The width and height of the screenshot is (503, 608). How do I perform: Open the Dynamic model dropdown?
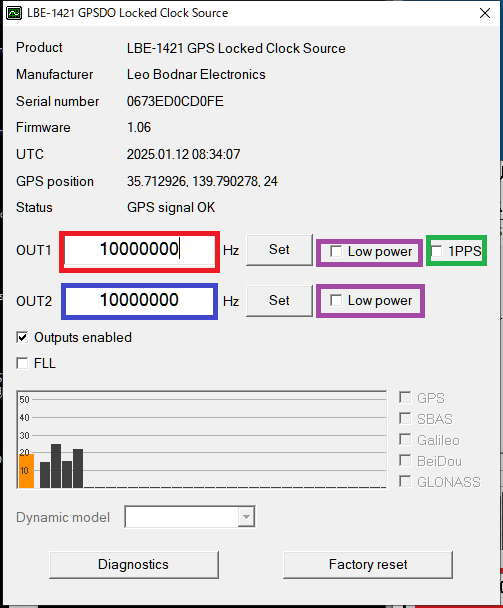click(x=246, y=517)
